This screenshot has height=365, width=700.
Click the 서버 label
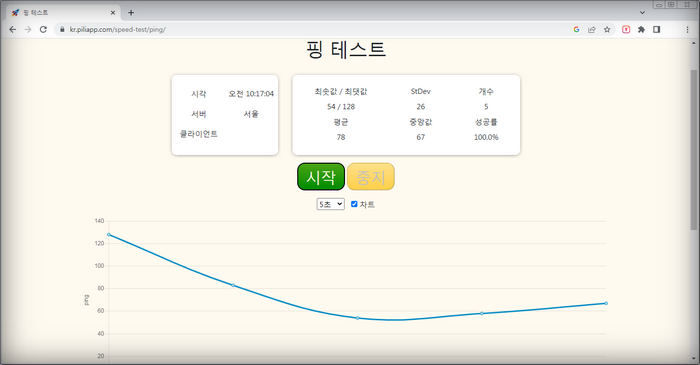pos(199,114)
